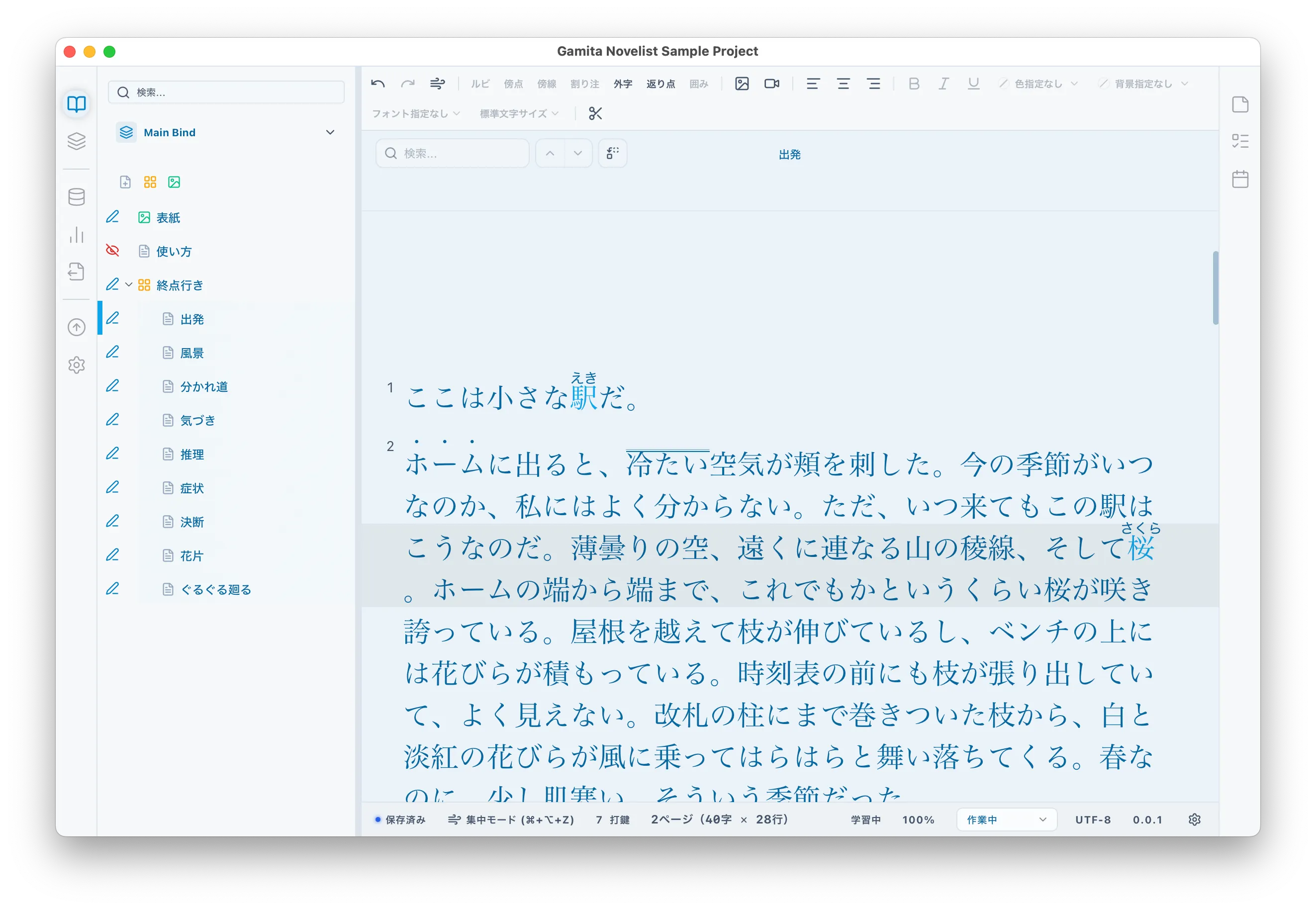Viewport: 1316px width, 910px height.
Task: Align text right
Action: (873, 84)
